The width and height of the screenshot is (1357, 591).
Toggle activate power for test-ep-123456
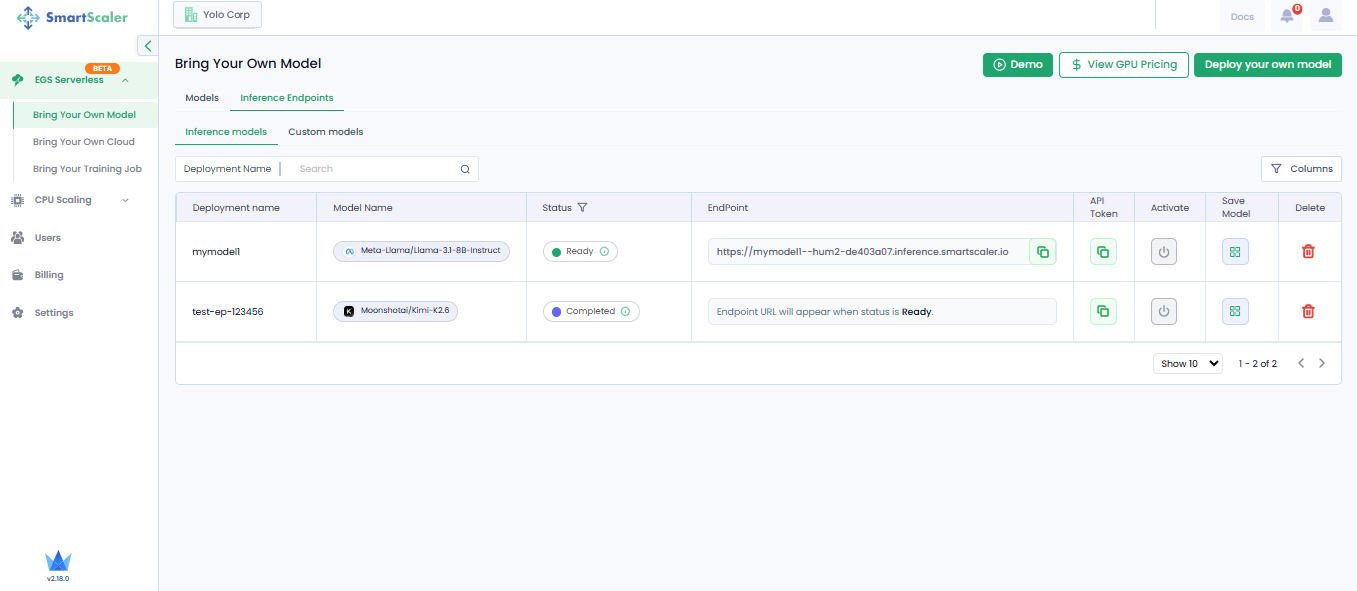pyautogui.click(x=1164, y=312)
